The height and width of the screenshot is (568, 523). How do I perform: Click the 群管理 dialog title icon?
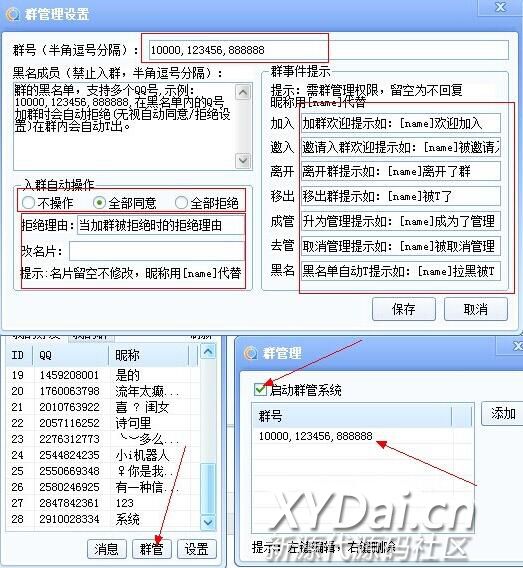coord(250,353)
